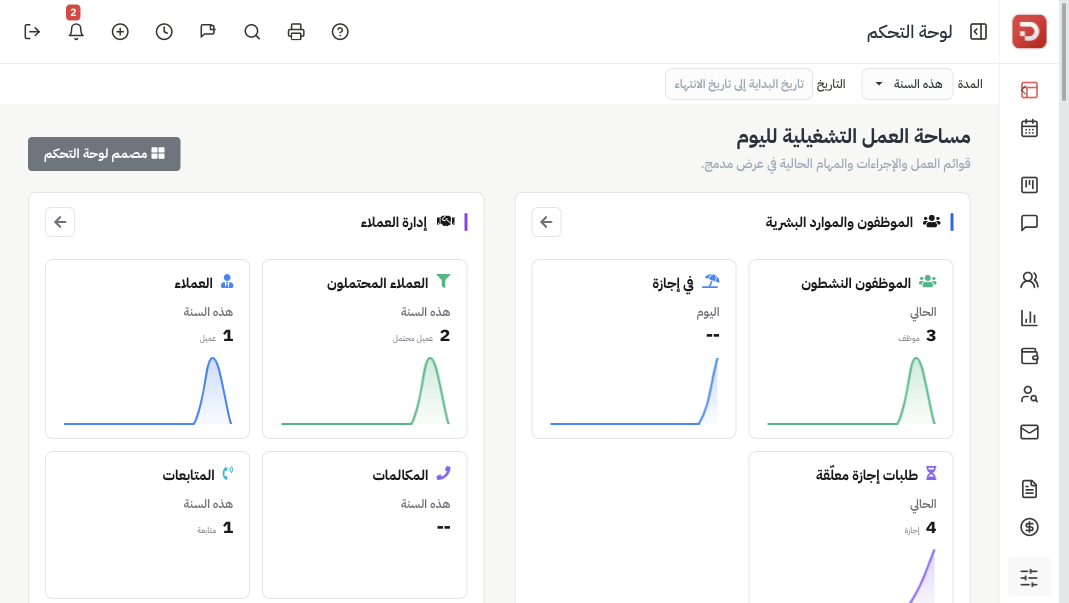Click the printer icon
The height and width of the screenshot is (603, 1069).
(296, 32)
